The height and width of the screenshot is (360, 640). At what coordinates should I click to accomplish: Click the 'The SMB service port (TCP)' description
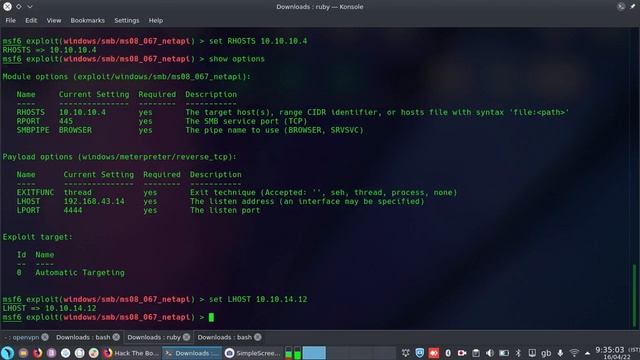point(246,121)
